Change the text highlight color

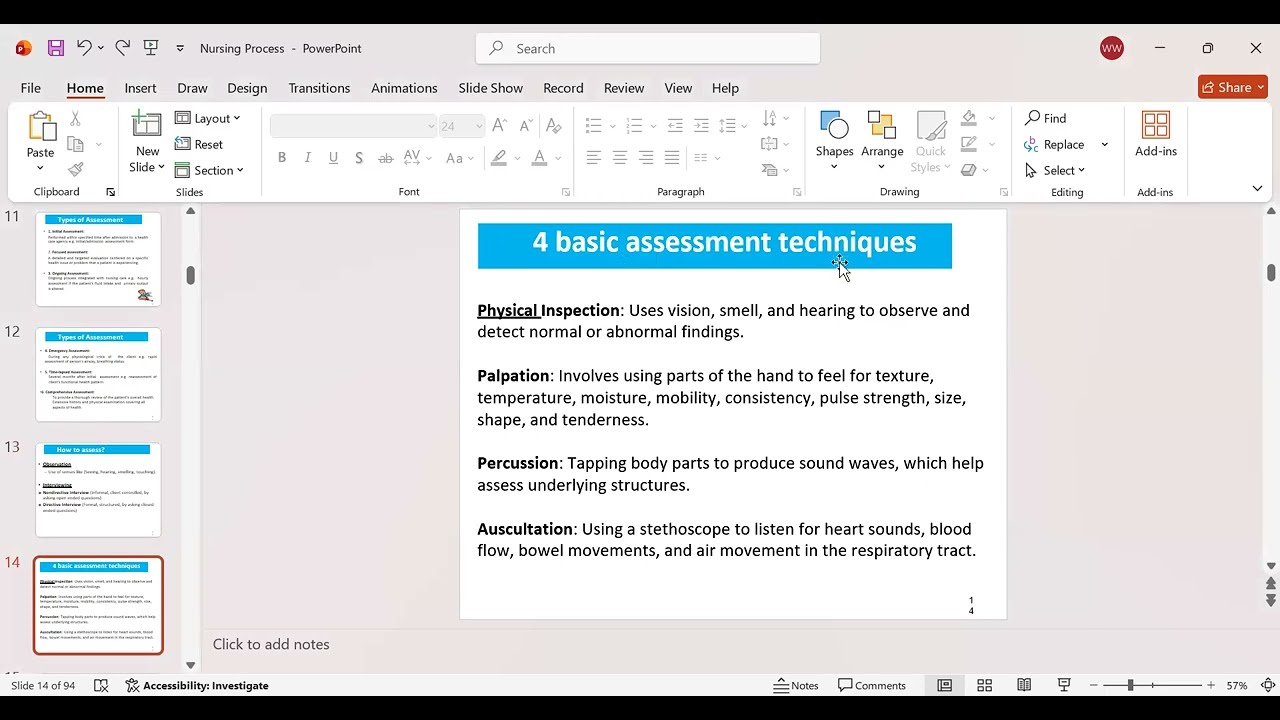pos(498,158)
